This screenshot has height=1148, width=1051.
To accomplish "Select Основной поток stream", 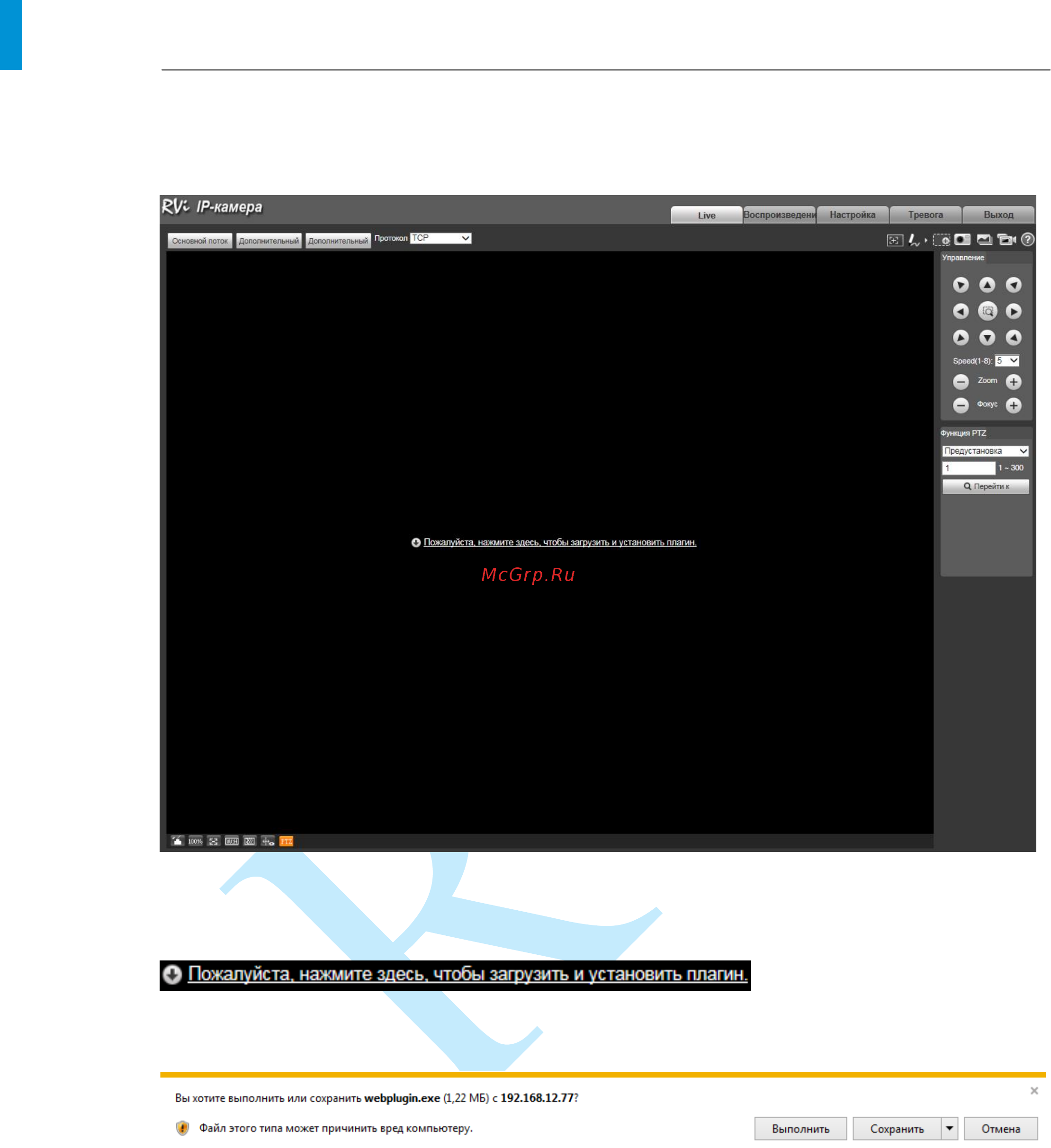I will 200,241.
